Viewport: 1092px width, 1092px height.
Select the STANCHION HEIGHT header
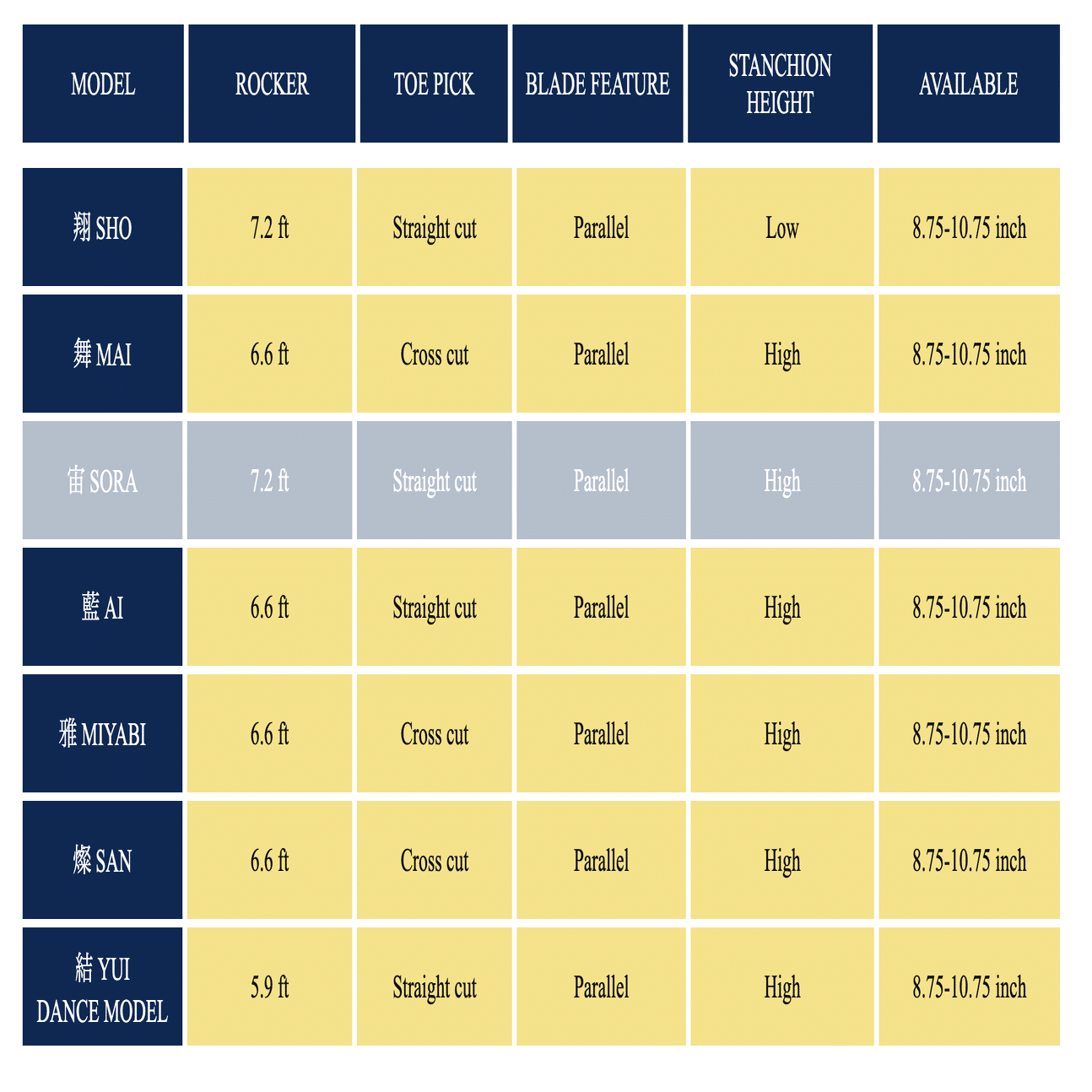click(x=780, y=84)
